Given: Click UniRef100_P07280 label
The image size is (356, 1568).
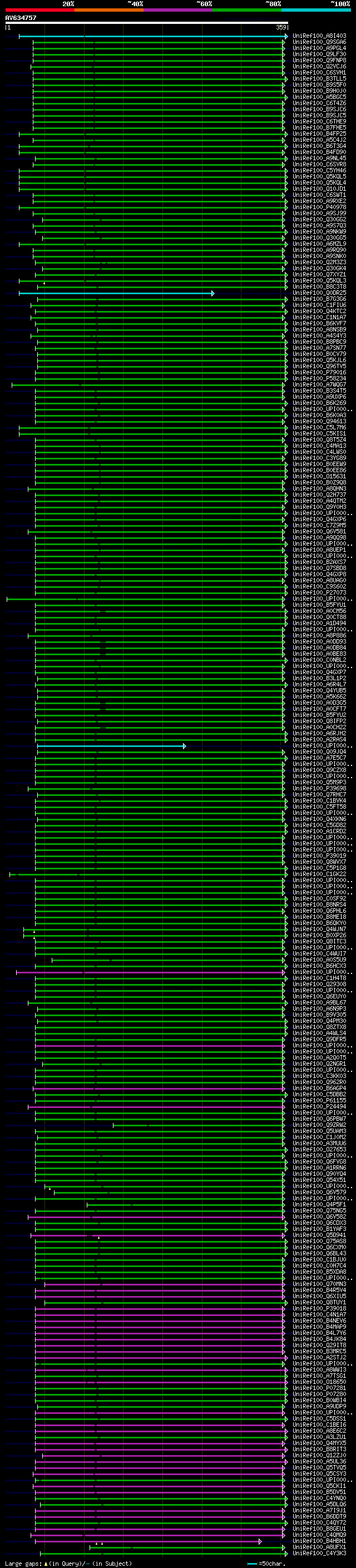Looking at the screenshot, I should [x=319, y=1394].
